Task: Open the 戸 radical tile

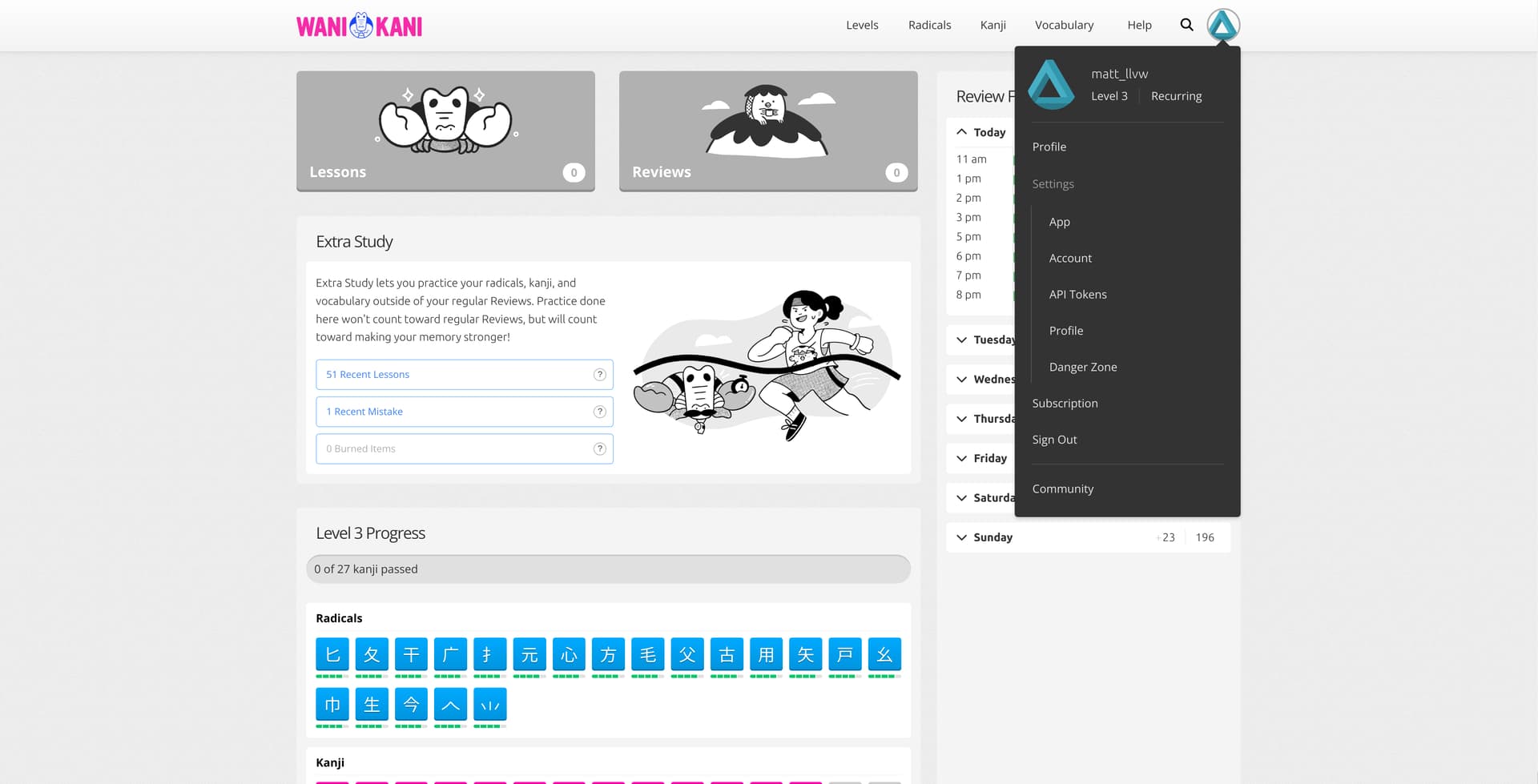Action: (x=844, y=654)
